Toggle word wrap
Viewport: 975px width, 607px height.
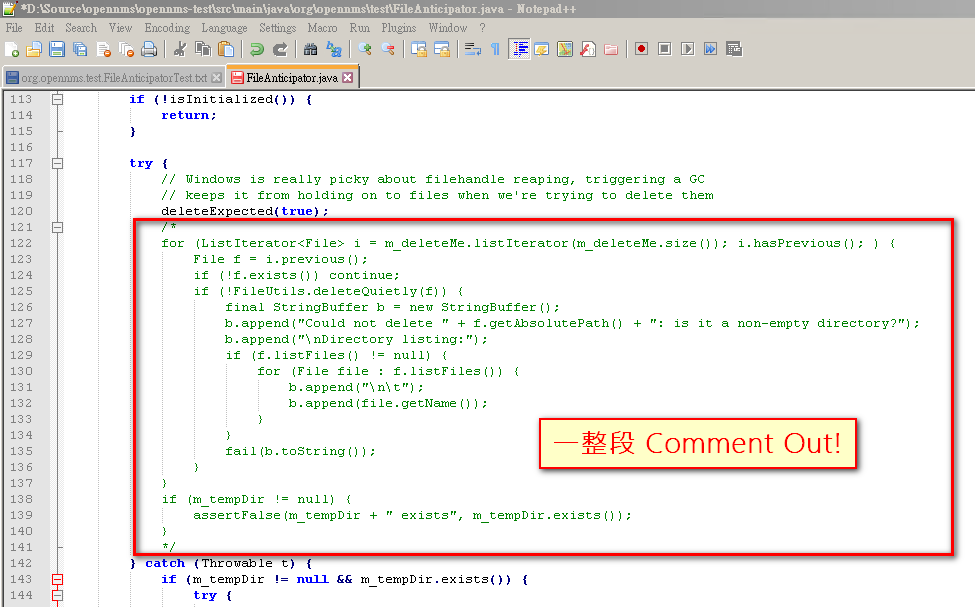473,49
